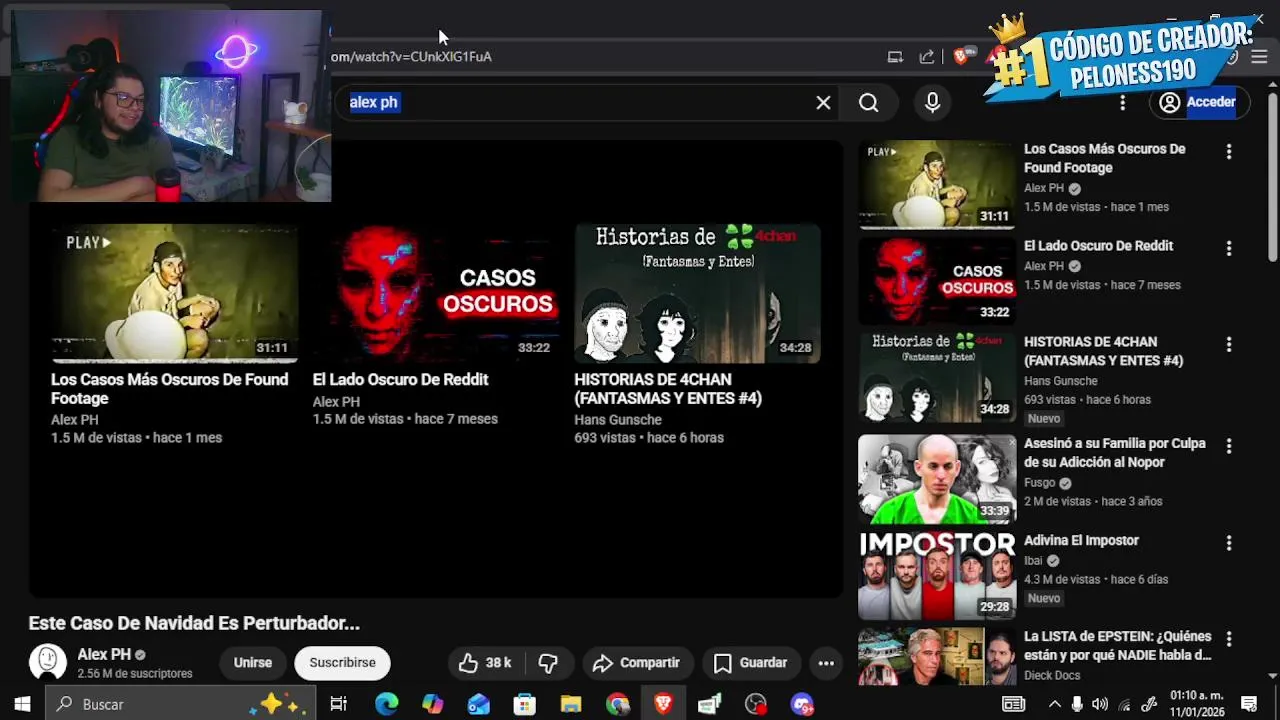Open File Explorer from the taskbar

(571, 704)
